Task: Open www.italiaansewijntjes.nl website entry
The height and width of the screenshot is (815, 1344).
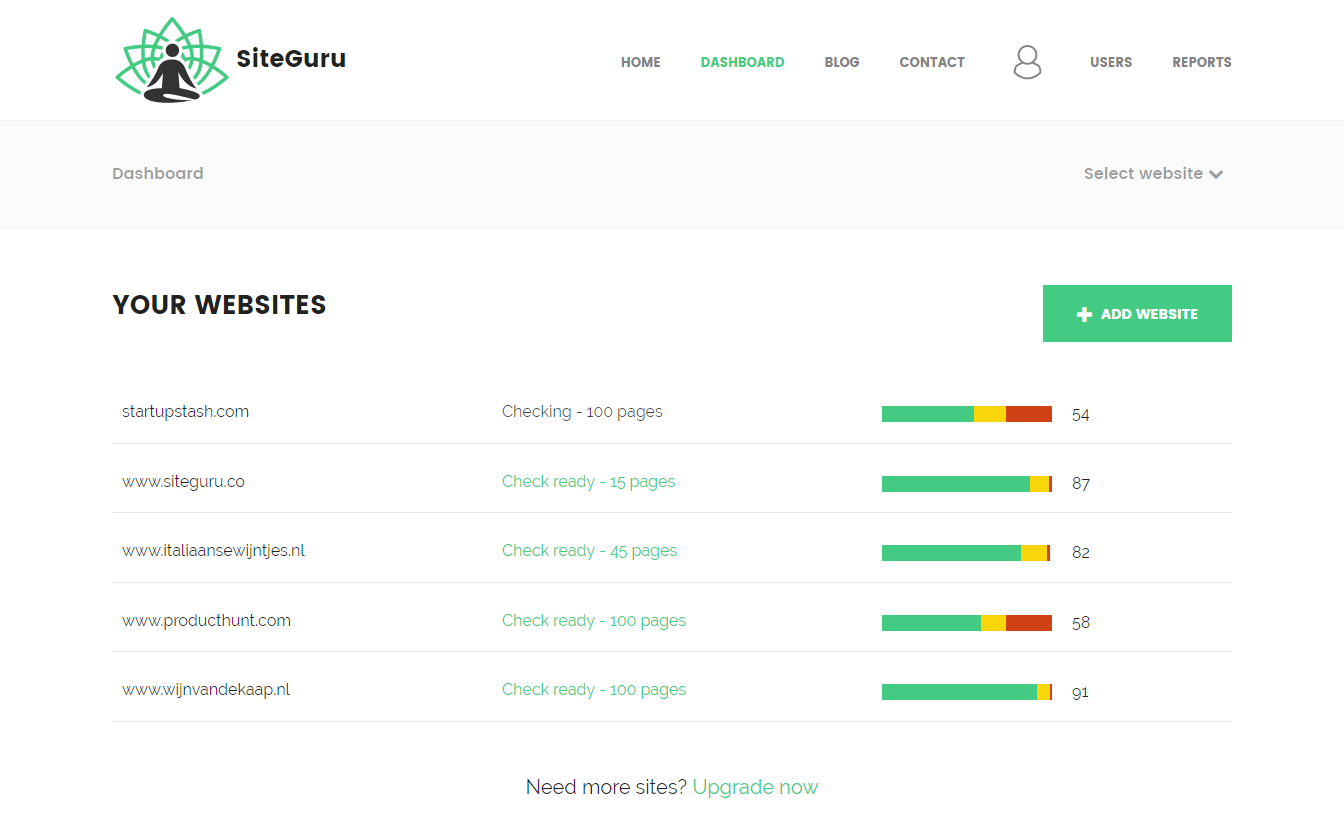Action: [672, 550]
